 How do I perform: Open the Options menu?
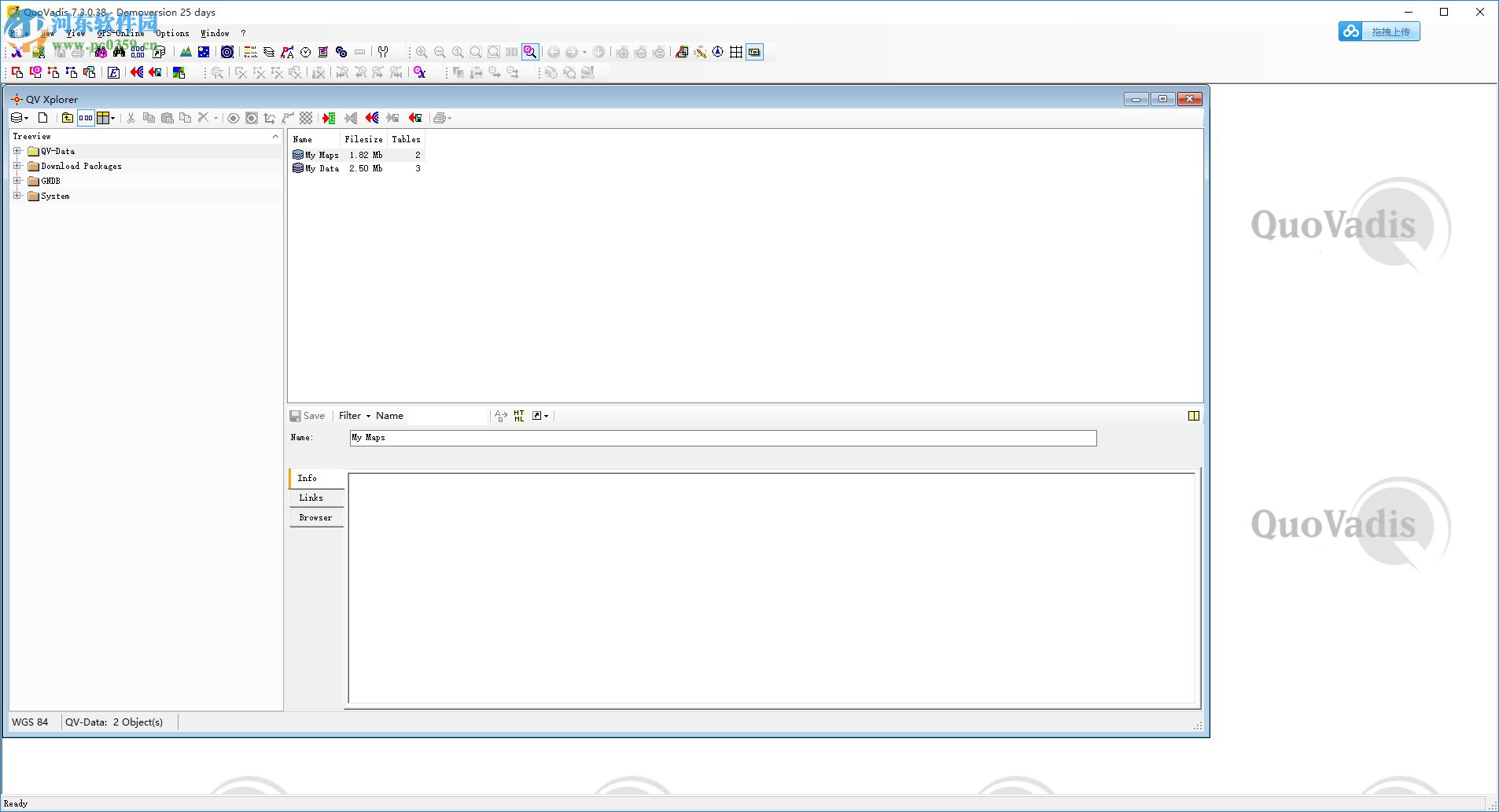(x=171, y=33)
